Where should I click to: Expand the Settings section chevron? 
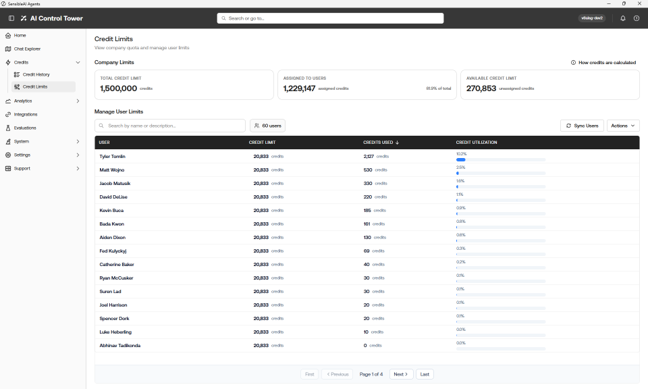(x=78, y=155)
